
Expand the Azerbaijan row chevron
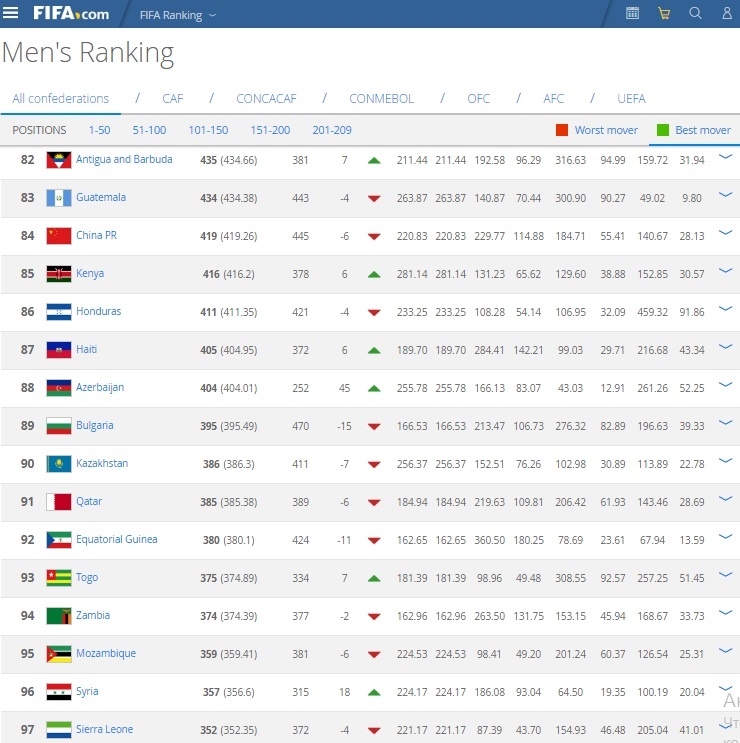click(x=726, y=386)
